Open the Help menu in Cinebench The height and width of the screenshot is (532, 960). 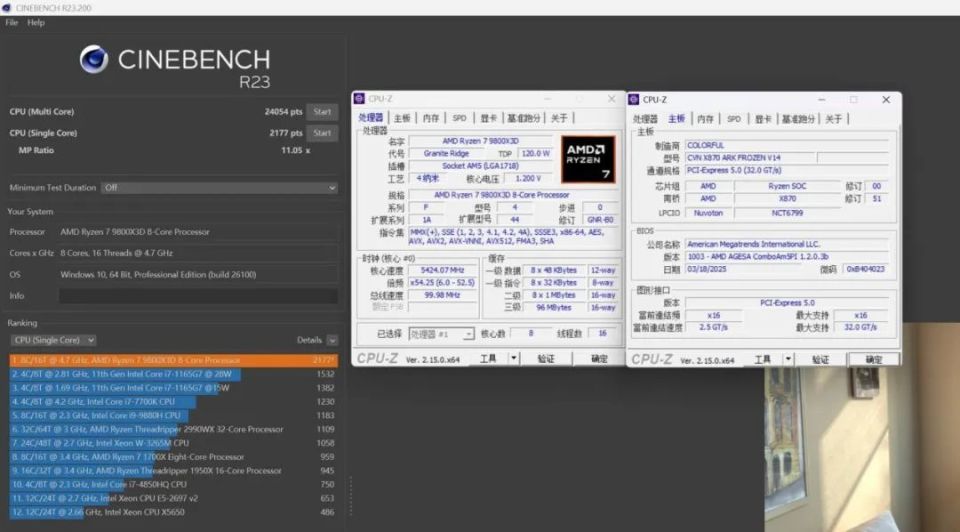coord(36,23)
